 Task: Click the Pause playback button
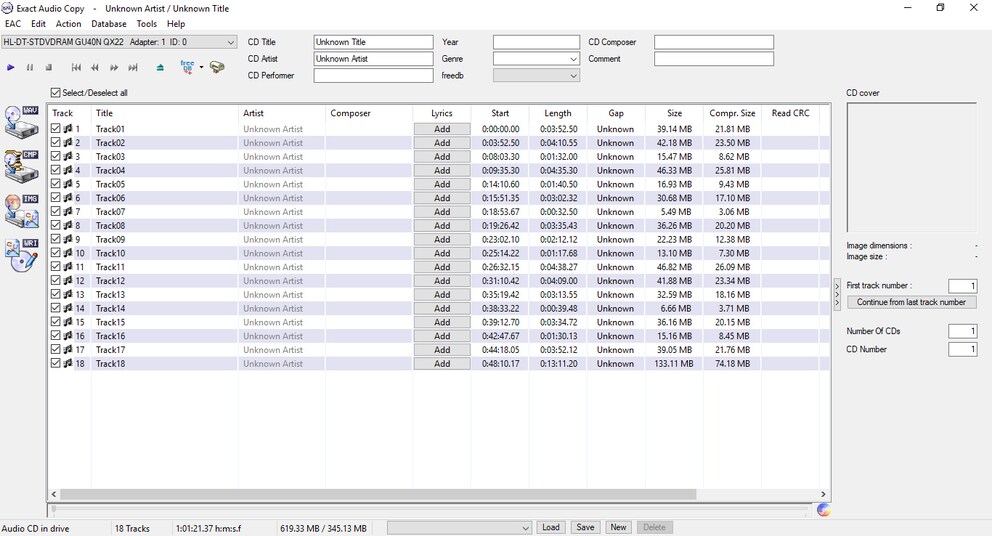click(30, 67)
